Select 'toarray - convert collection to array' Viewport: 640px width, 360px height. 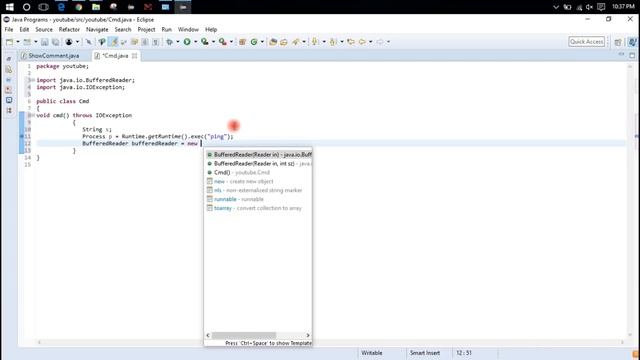(258, 209)
